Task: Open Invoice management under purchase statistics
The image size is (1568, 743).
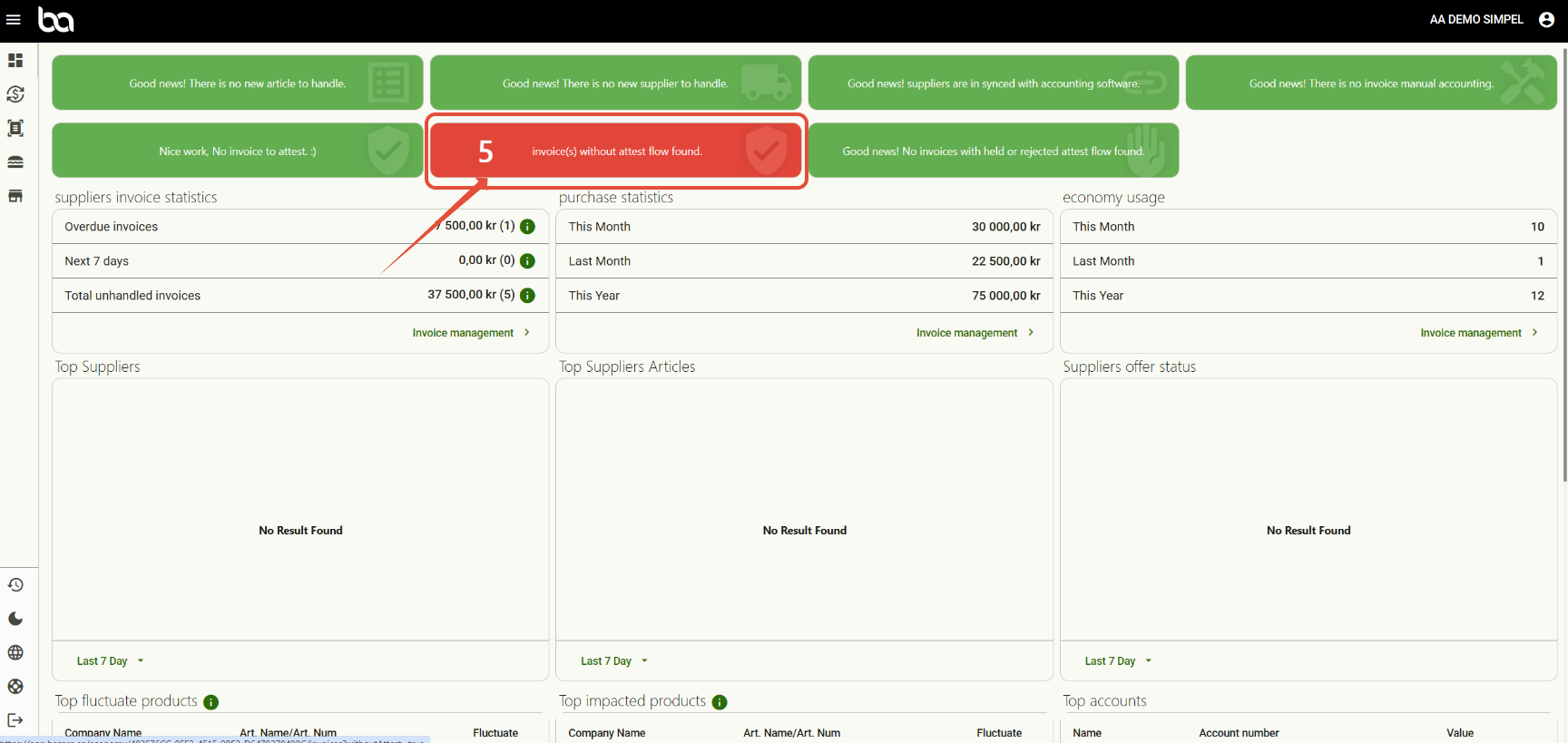Action: coord(975,333)
